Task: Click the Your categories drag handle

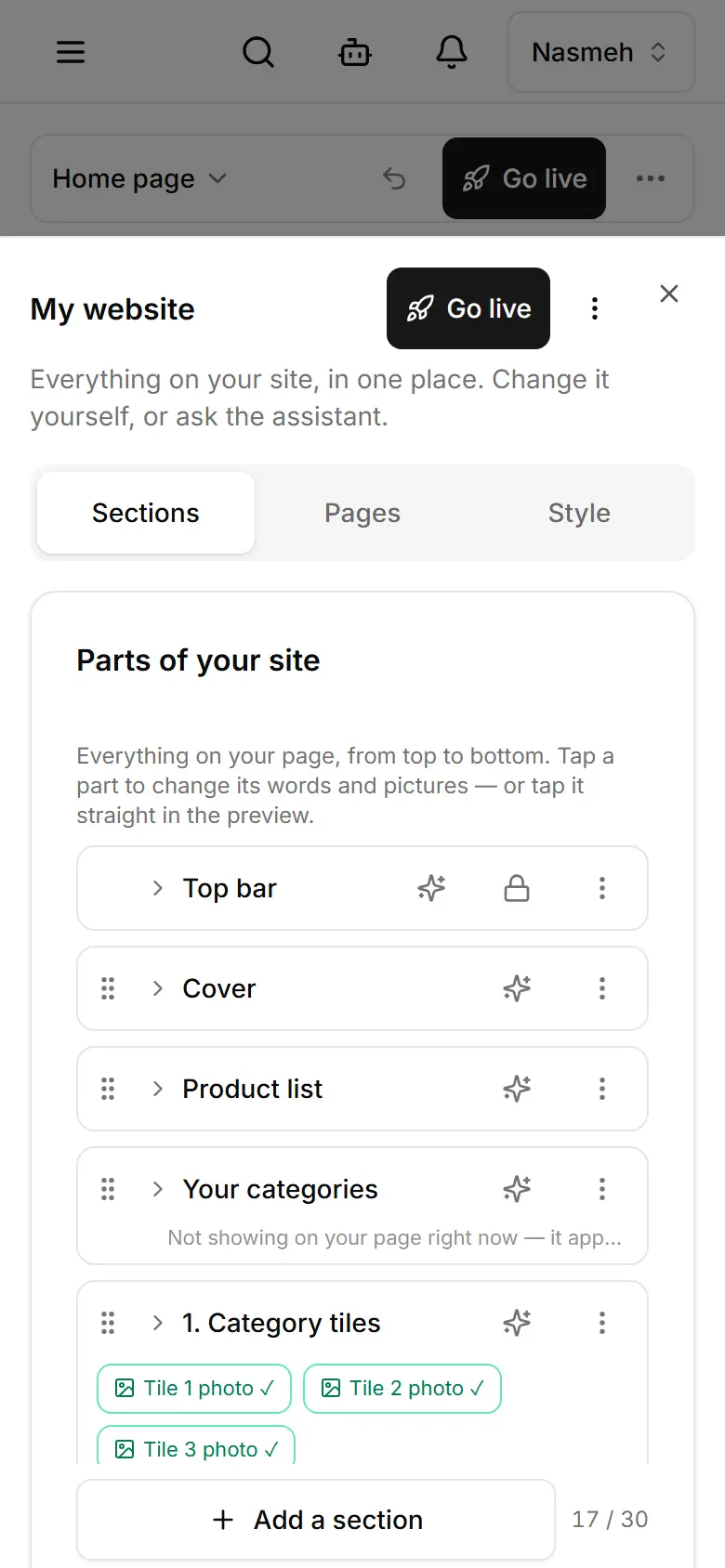Action: (108, 1189)
